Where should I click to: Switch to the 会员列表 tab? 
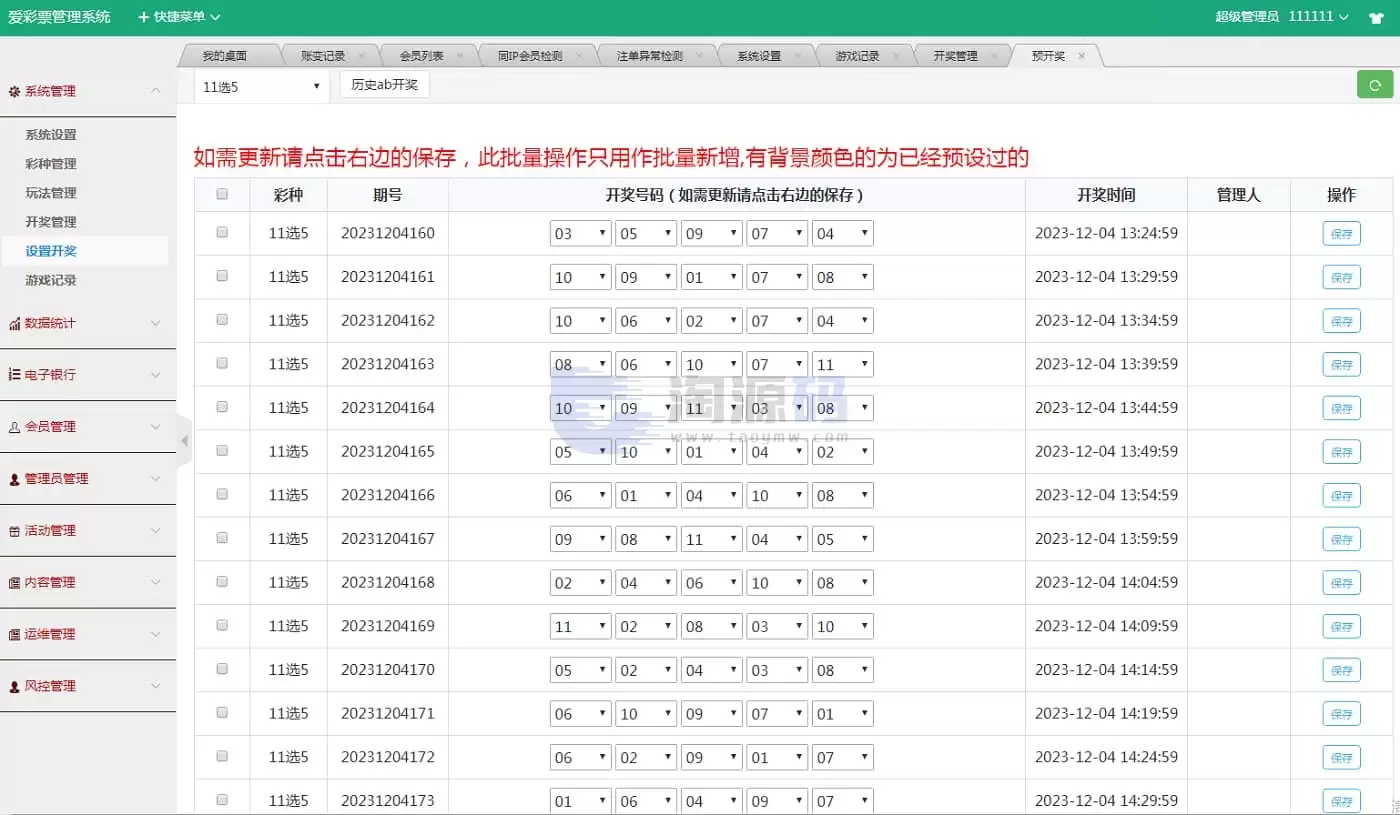pyautogui.click(x=421, y=56)
